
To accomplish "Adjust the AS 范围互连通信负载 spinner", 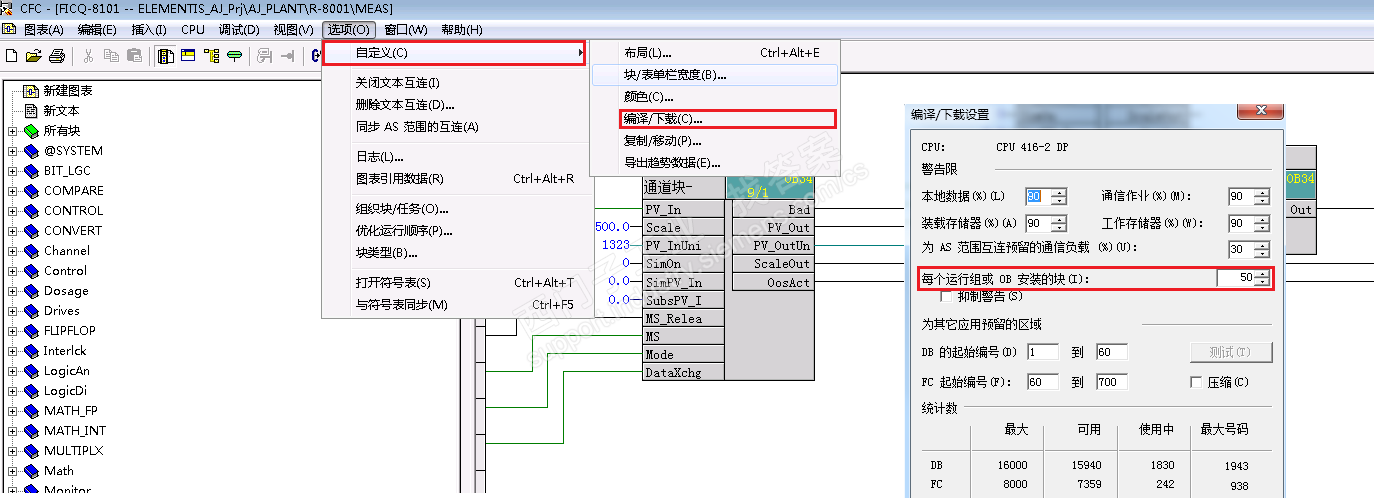I will coord(1263,249).
